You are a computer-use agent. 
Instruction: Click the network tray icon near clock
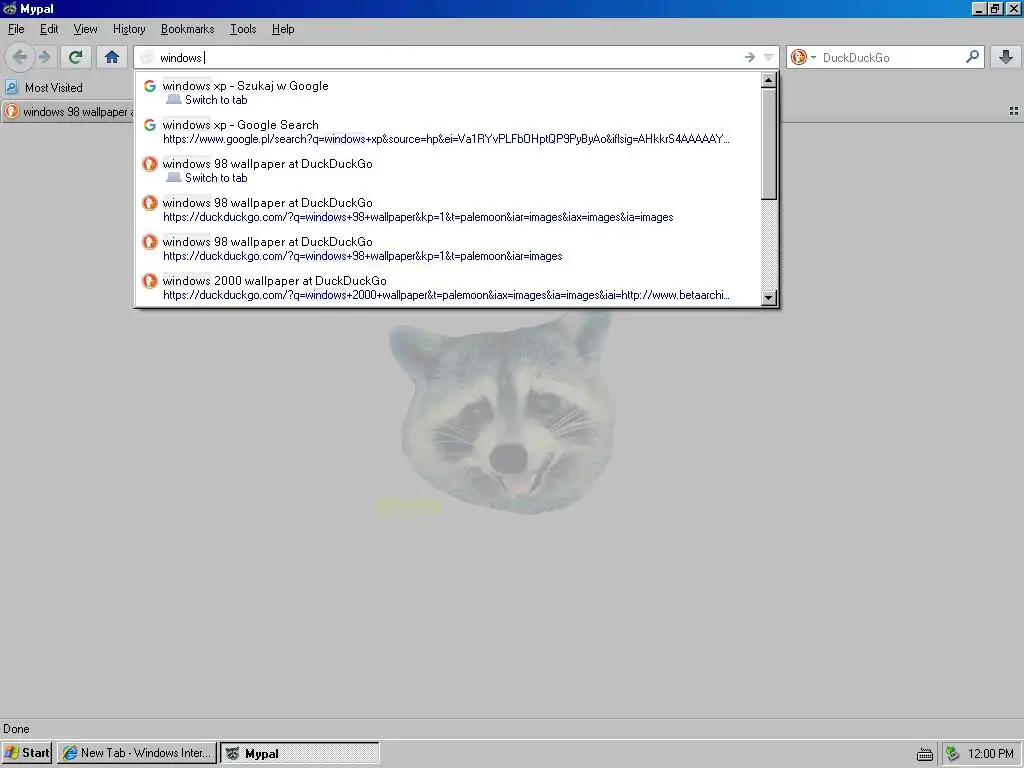[x=953, y=754]
